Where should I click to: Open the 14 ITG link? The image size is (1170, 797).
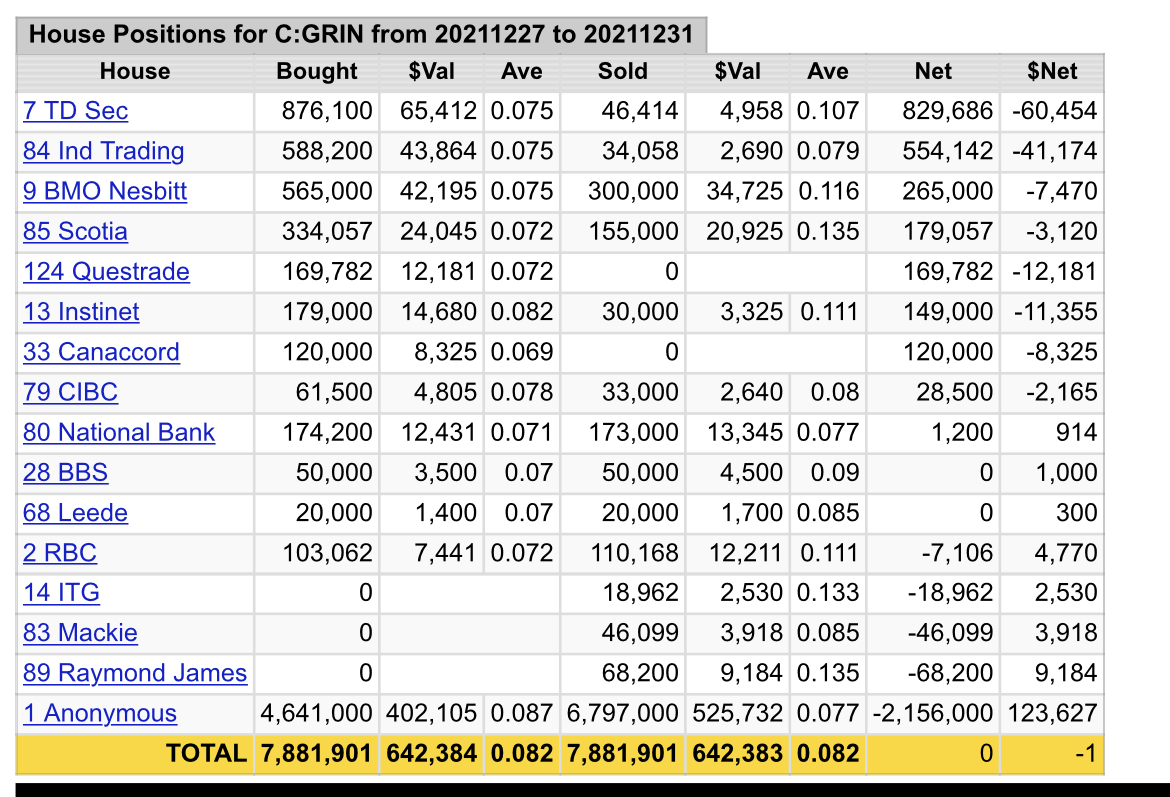[x=61, y=593]
